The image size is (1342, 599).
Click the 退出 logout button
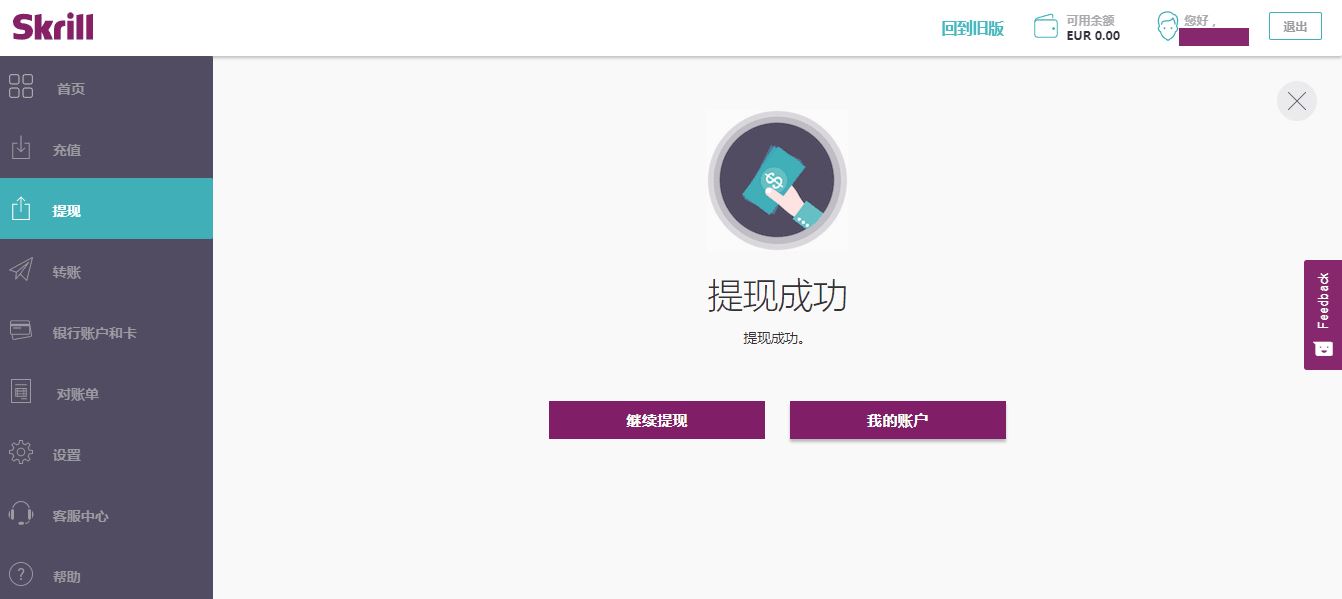[1295, 26]
